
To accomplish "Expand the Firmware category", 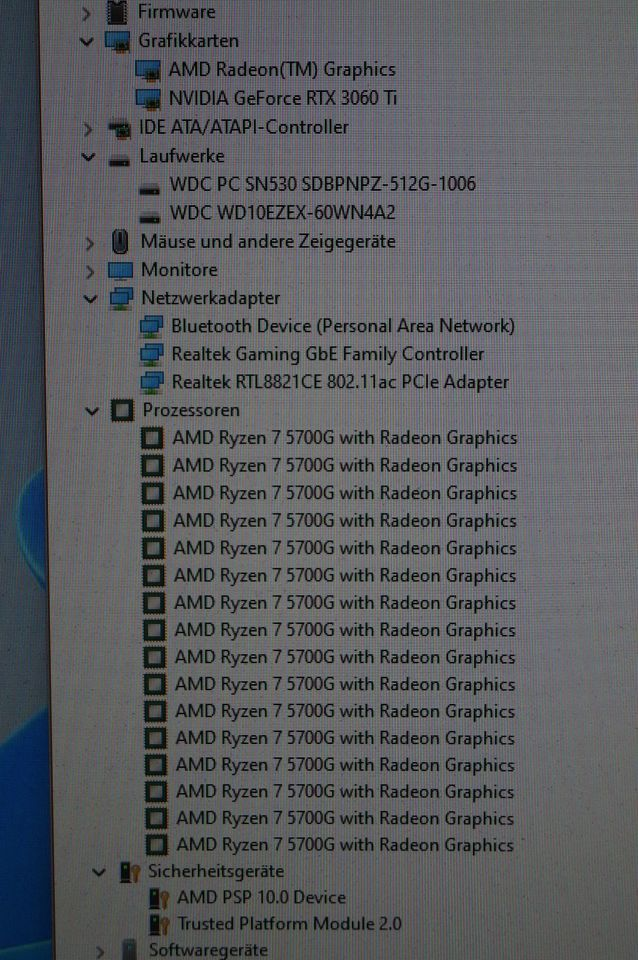I will pyautogui.click(x=86, y=13).
